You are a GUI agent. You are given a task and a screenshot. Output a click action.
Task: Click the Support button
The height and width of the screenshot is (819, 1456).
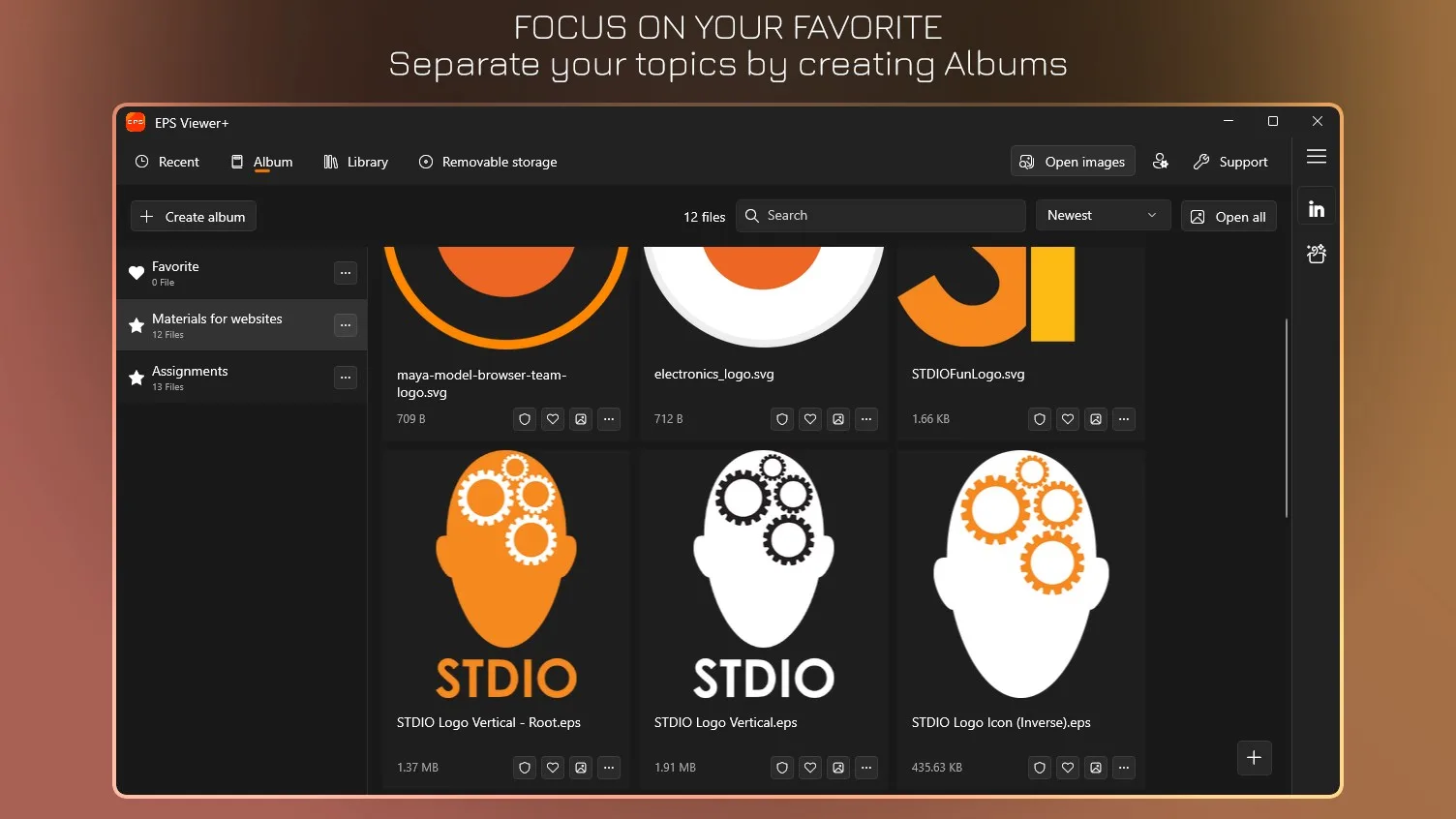tap(1230, 162)
